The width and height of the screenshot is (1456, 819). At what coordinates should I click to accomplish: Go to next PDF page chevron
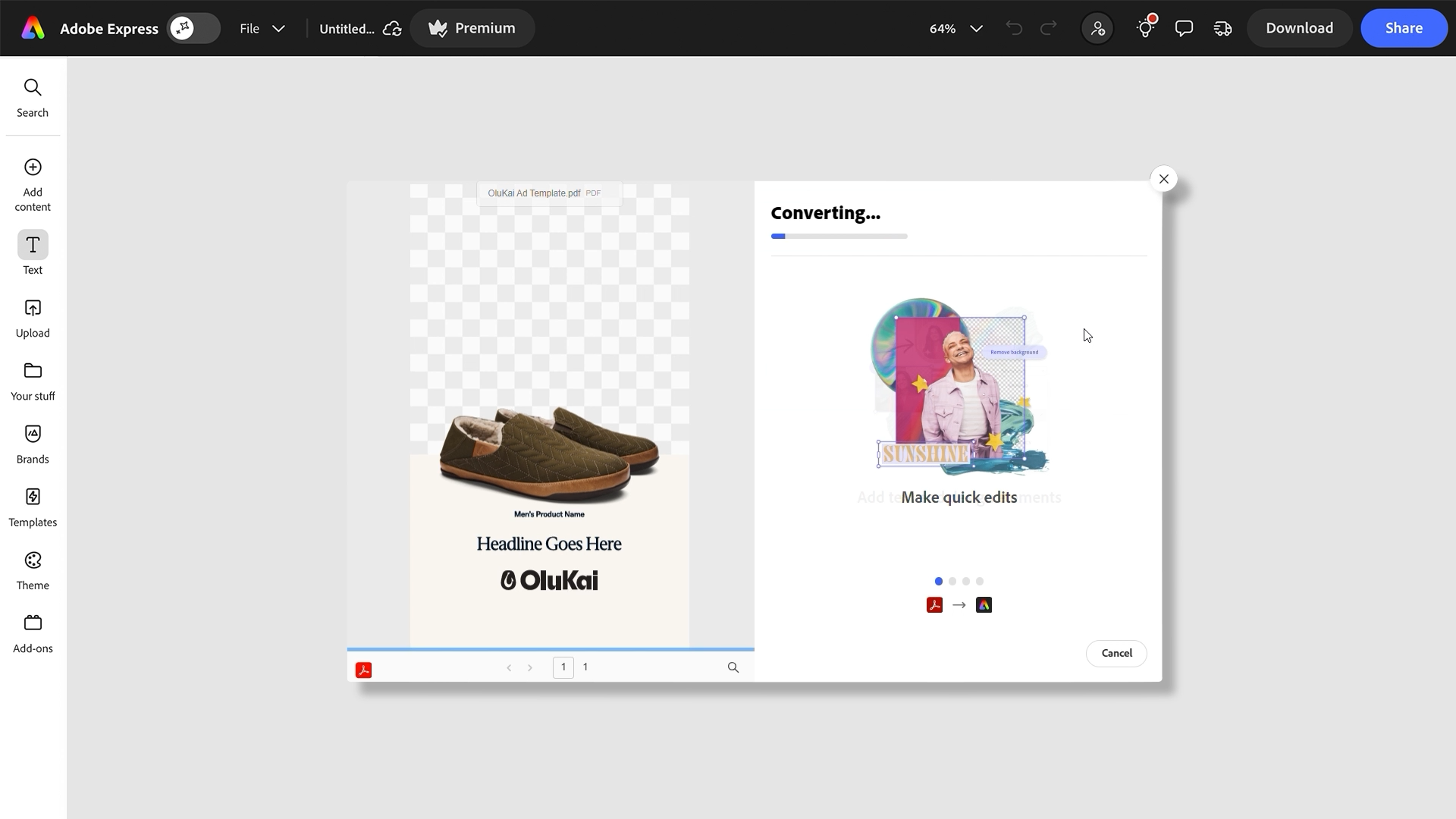[530, 668]
